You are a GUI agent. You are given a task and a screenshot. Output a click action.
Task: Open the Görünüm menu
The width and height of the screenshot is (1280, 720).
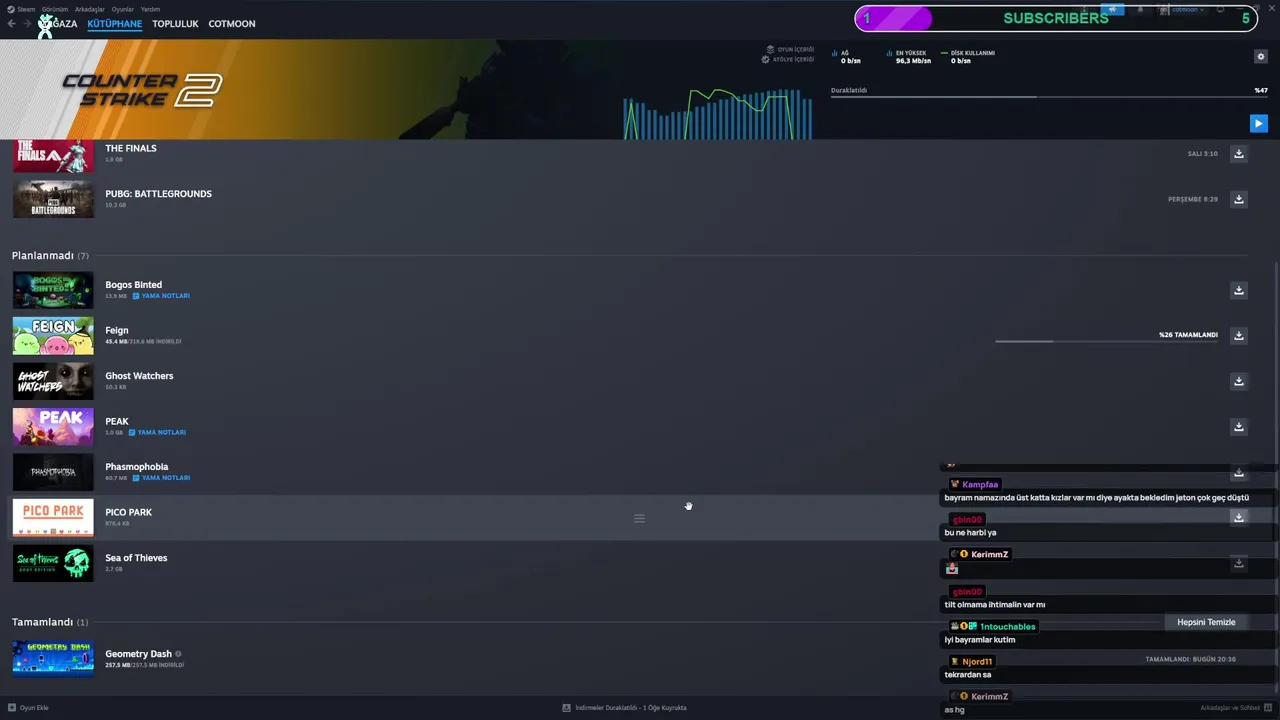click(x=55, y=9)
